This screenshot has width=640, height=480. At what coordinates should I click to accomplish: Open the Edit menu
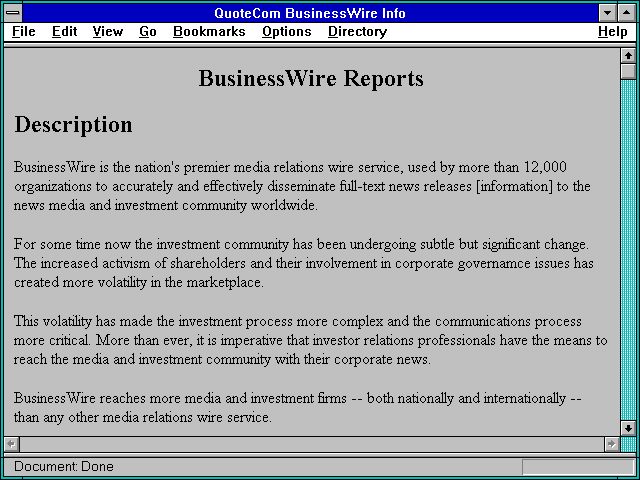(x=64, y=32)
